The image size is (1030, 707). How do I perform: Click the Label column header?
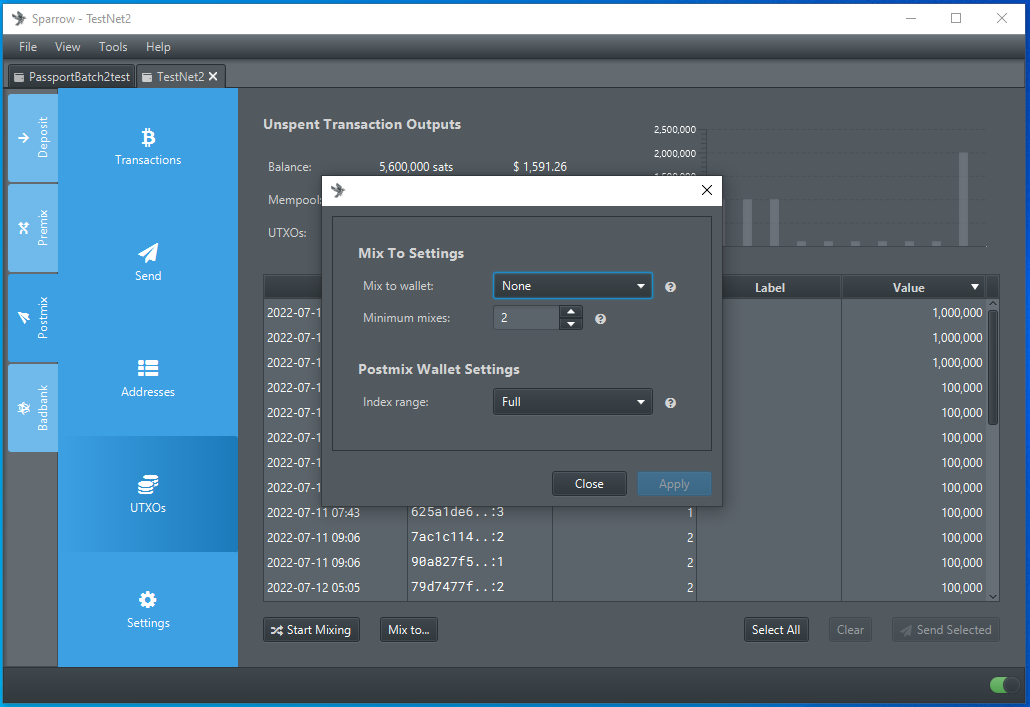770,287
